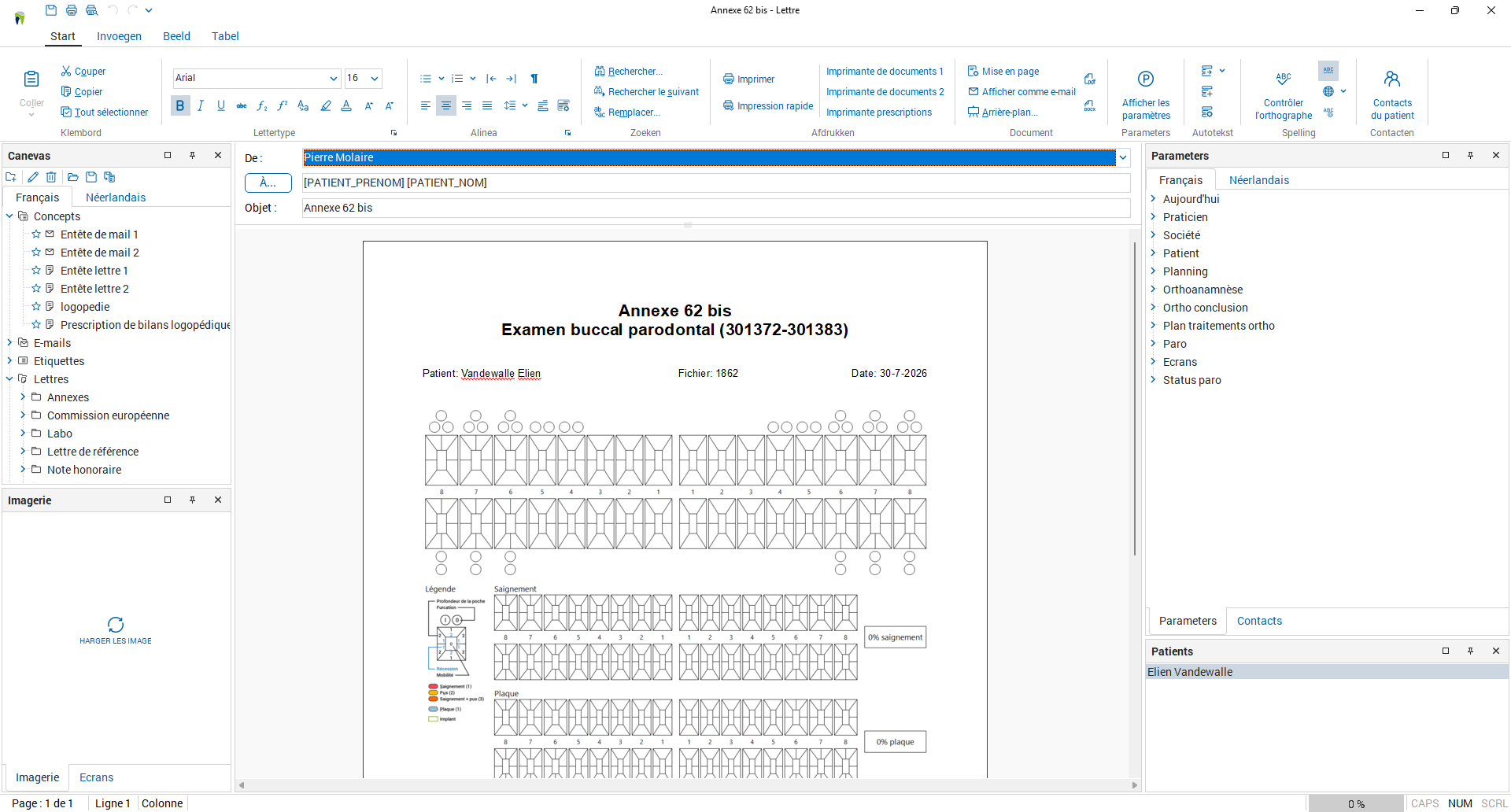The height and width of the screenshot is (812, 1511).
Task: Click the insert autotext icon
Action: point(1207,71)
